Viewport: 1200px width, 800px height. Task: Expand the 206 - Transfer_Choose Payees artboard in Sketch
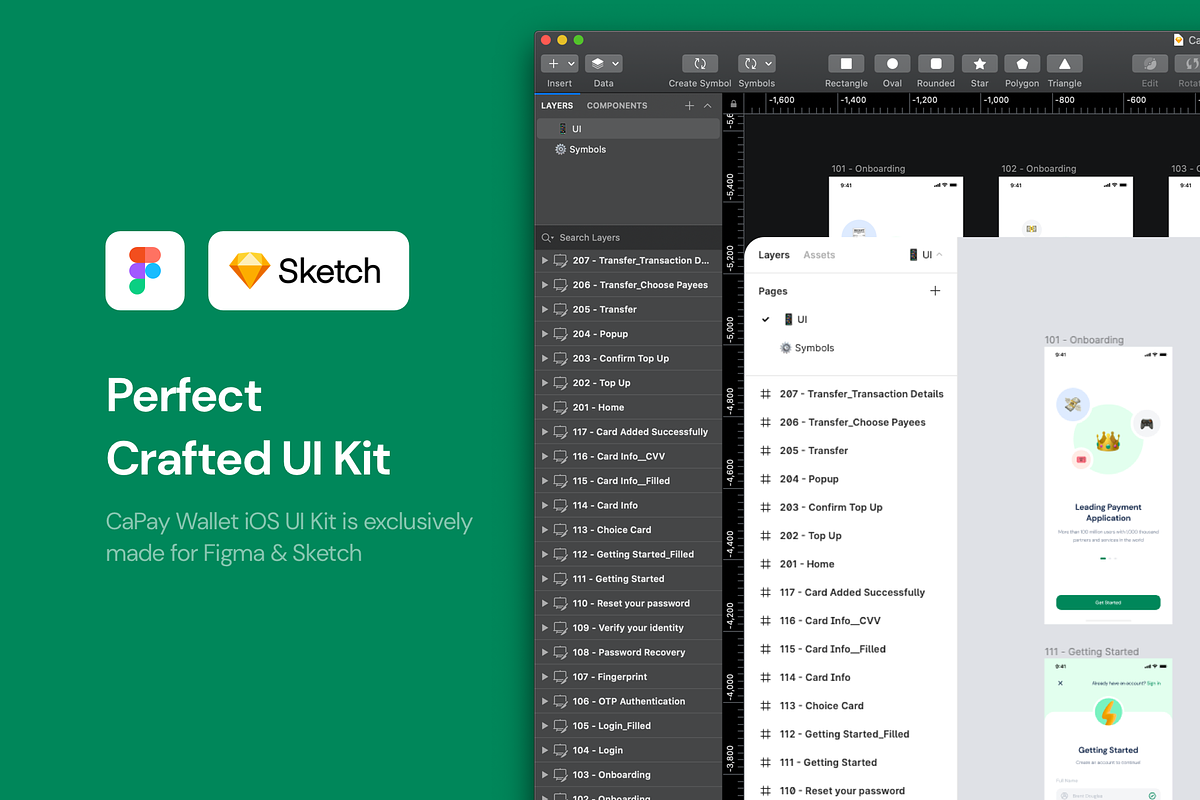545,285
